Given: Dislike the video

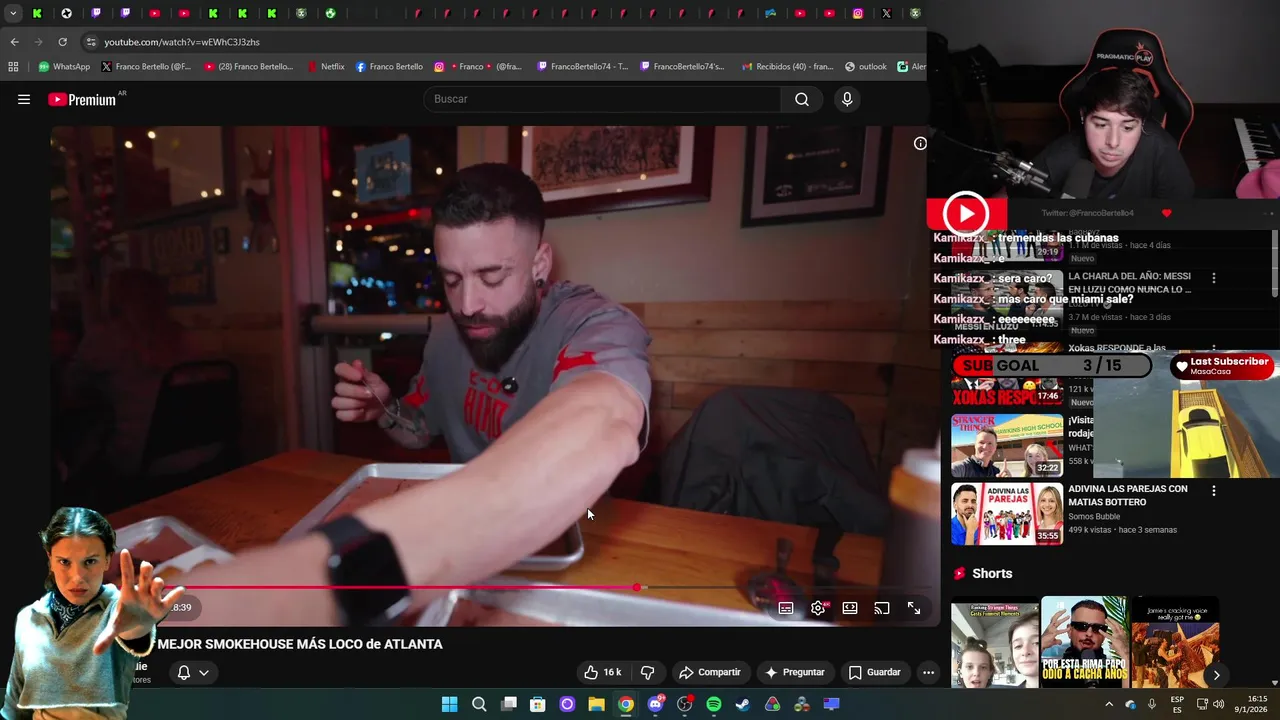Looking at the screenshot, I should pos(647,672).
